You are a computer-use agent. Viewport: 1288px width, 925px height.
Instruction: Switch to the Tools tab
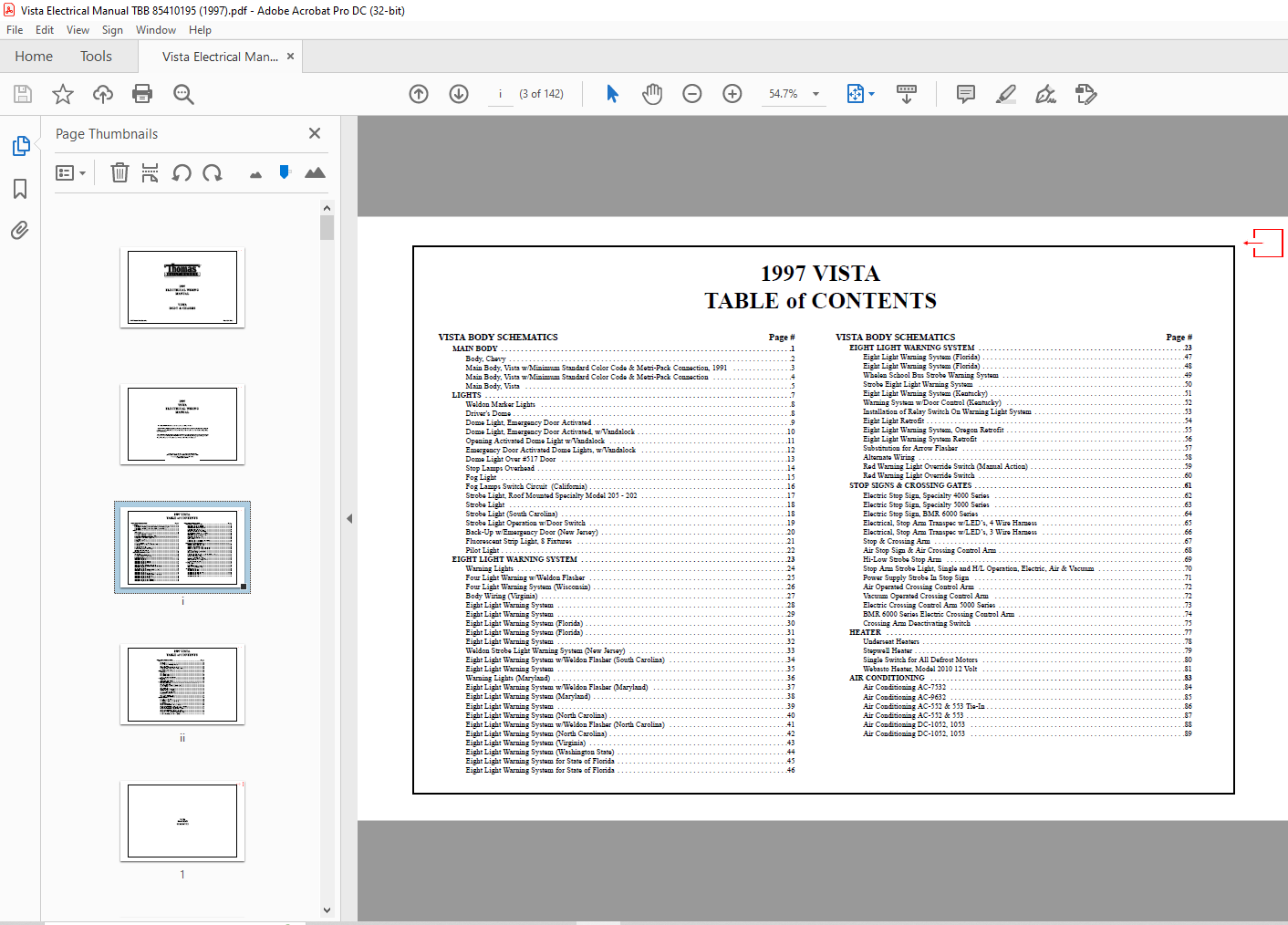pos(96,57)
